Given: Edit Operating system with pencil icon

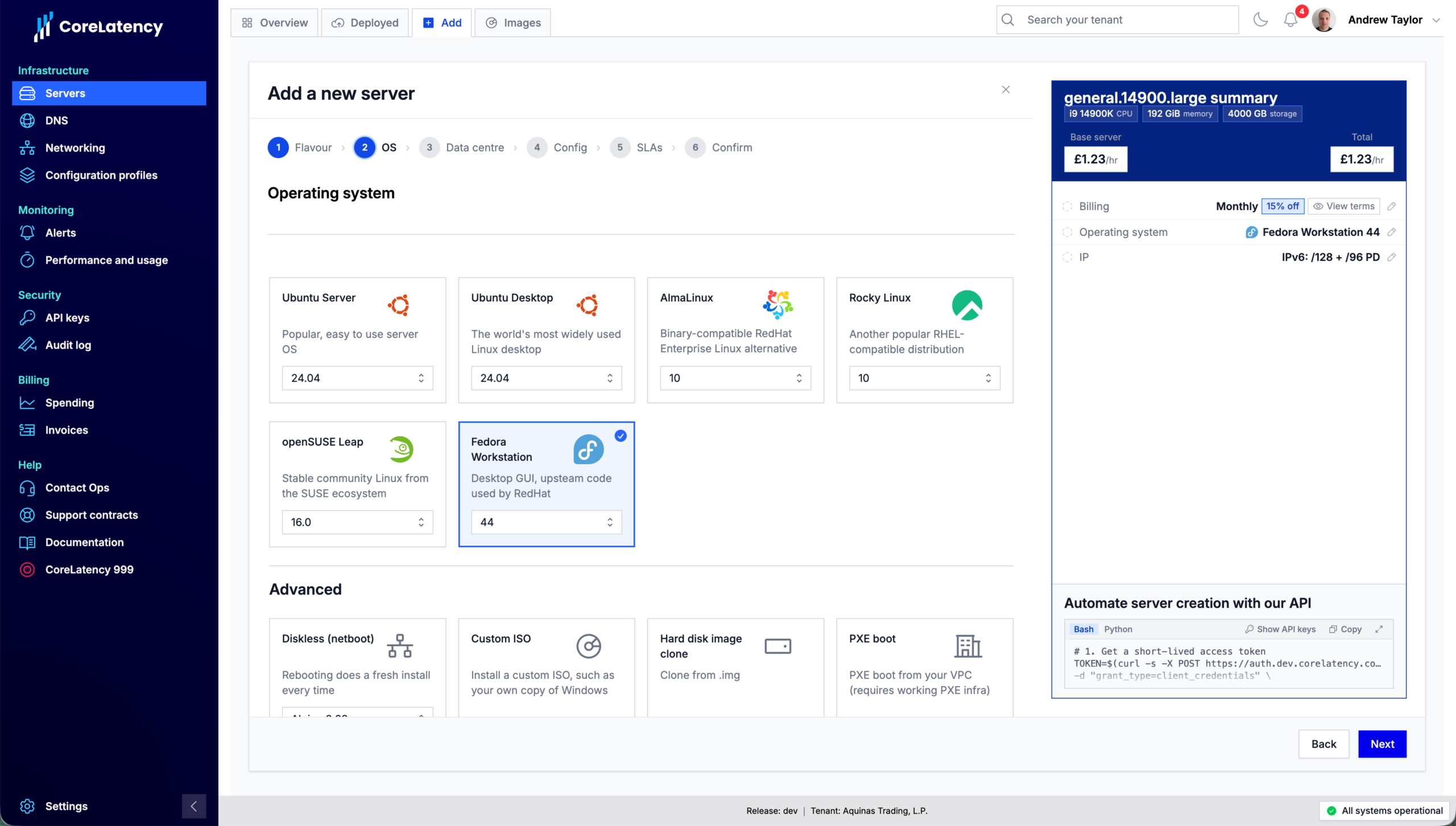Looking at the screenshot, I should [1391, 232].
